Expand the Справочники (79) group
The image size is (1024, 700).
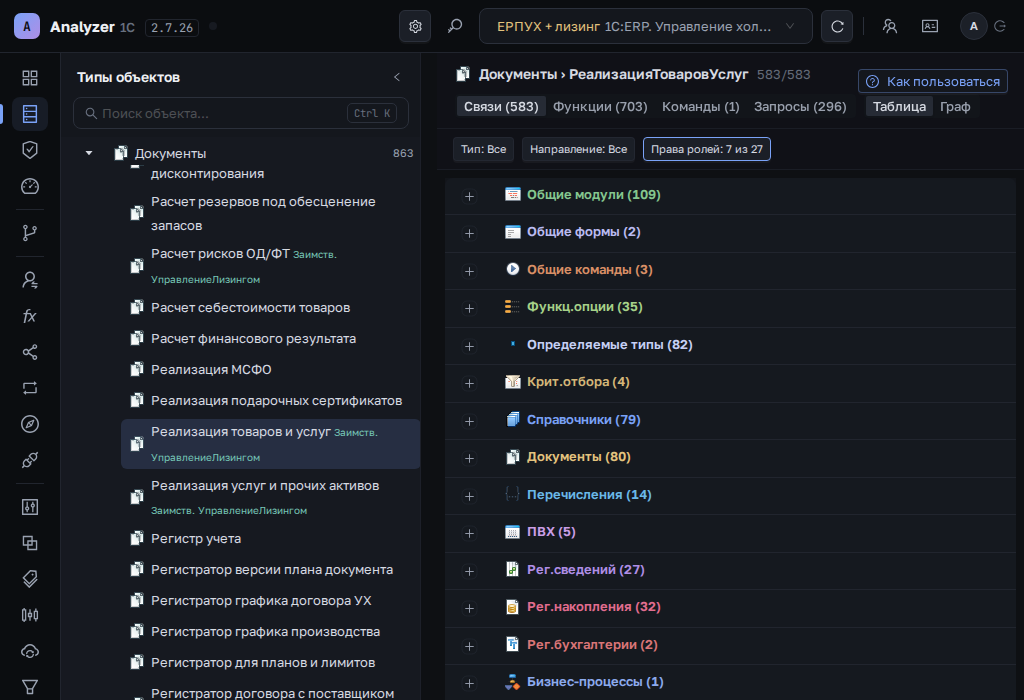tap(469, 421)
